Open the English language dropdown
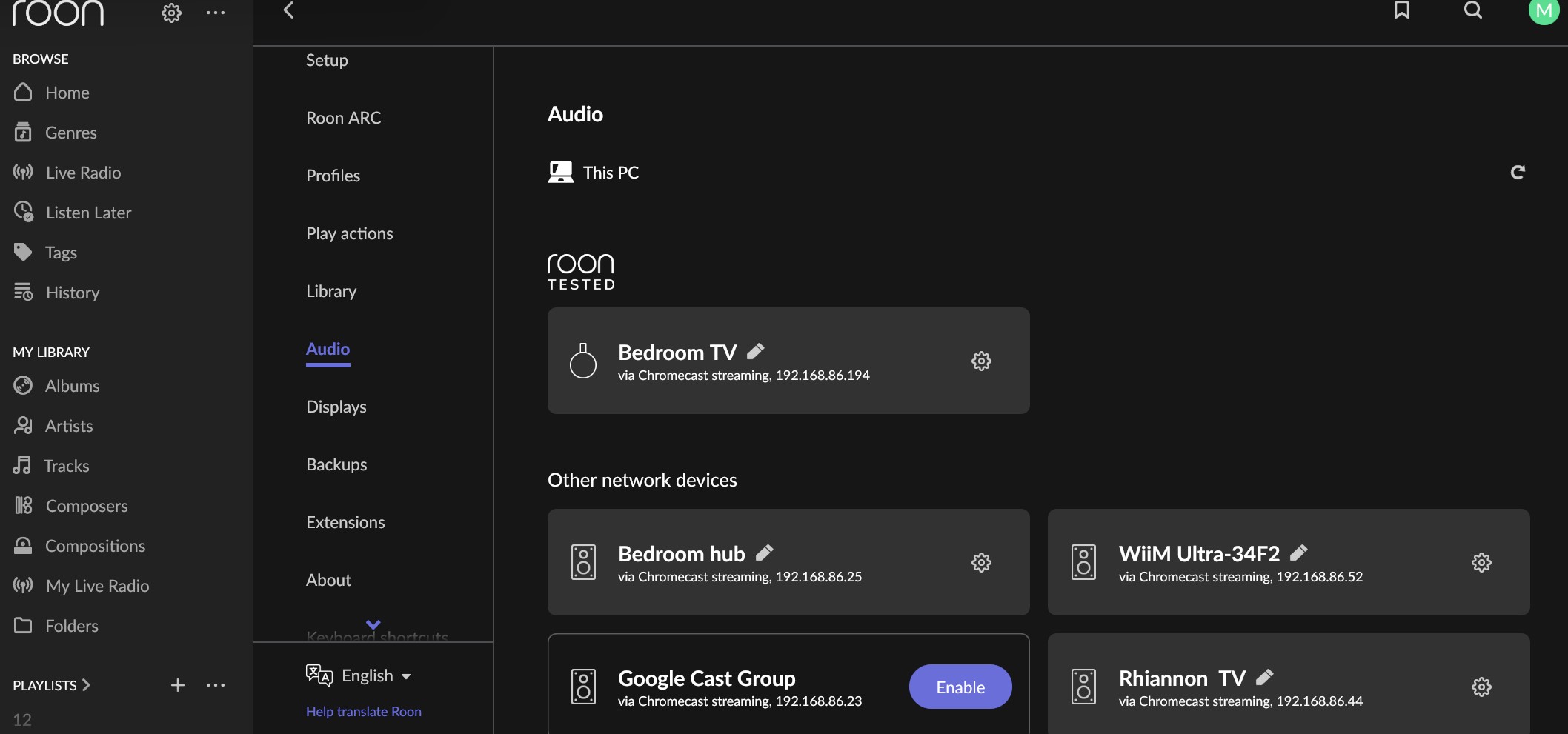The width and height of the screenshot is (1568, 734). click(359, 675)
